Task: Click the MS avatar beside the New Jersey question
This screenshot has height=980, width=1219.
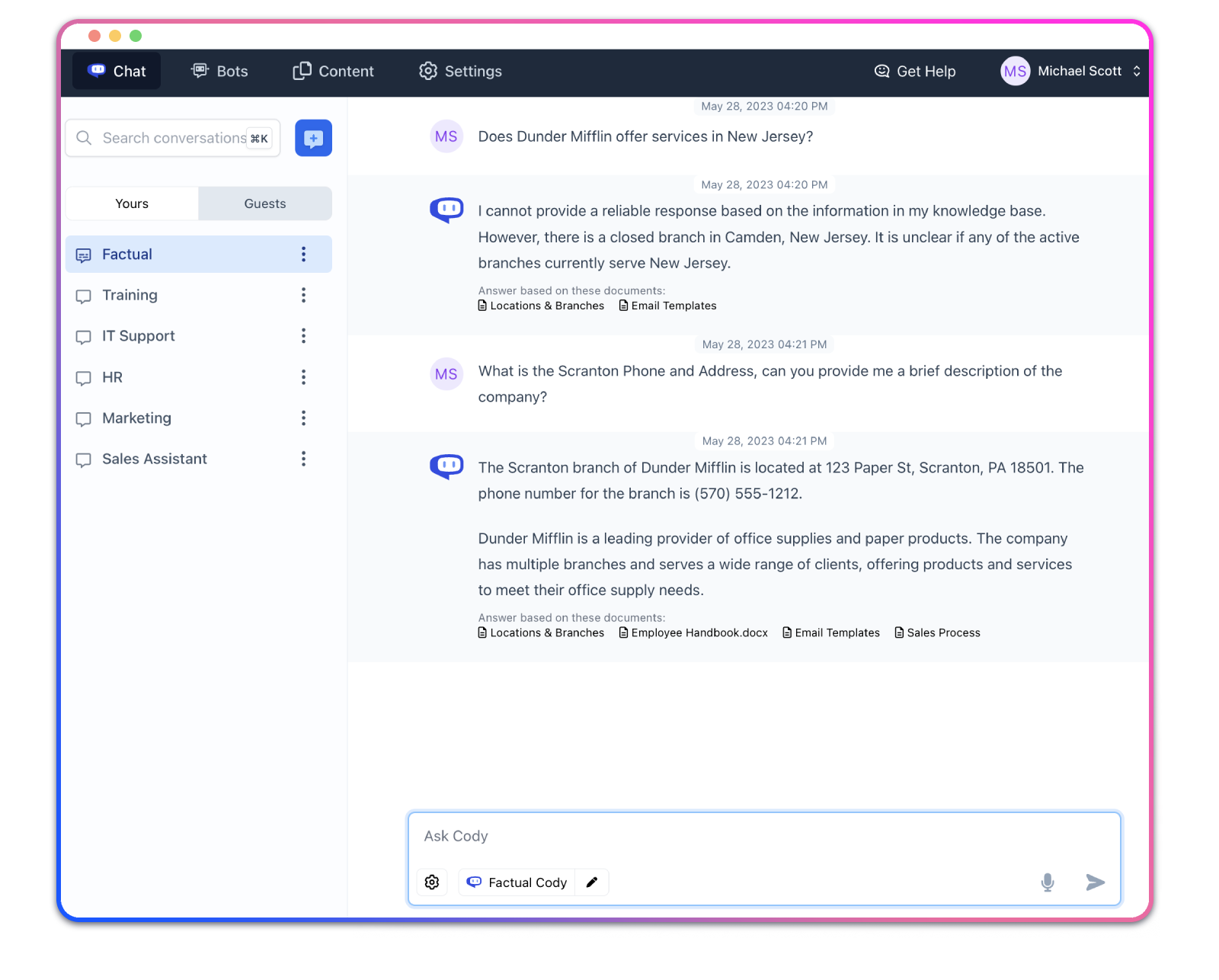Action: (x=446, y=136)
